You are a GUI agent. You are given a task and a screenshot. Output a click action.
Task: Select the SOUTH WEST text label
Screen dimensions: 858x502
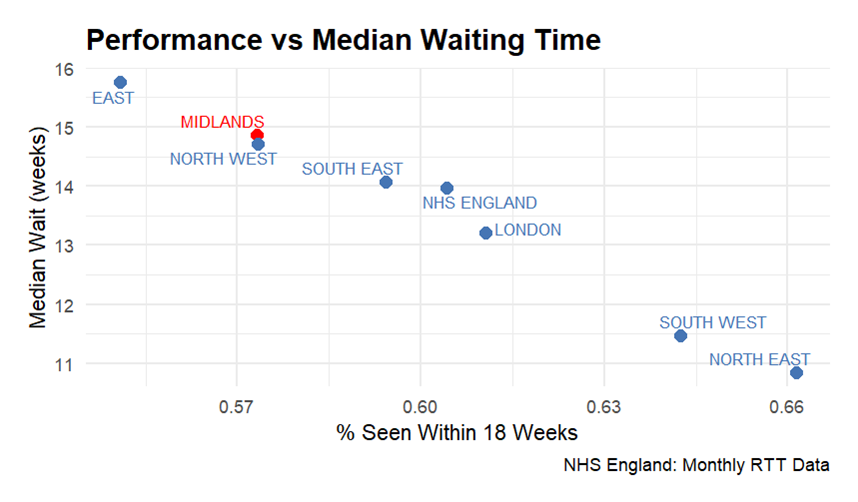point(713,323)
